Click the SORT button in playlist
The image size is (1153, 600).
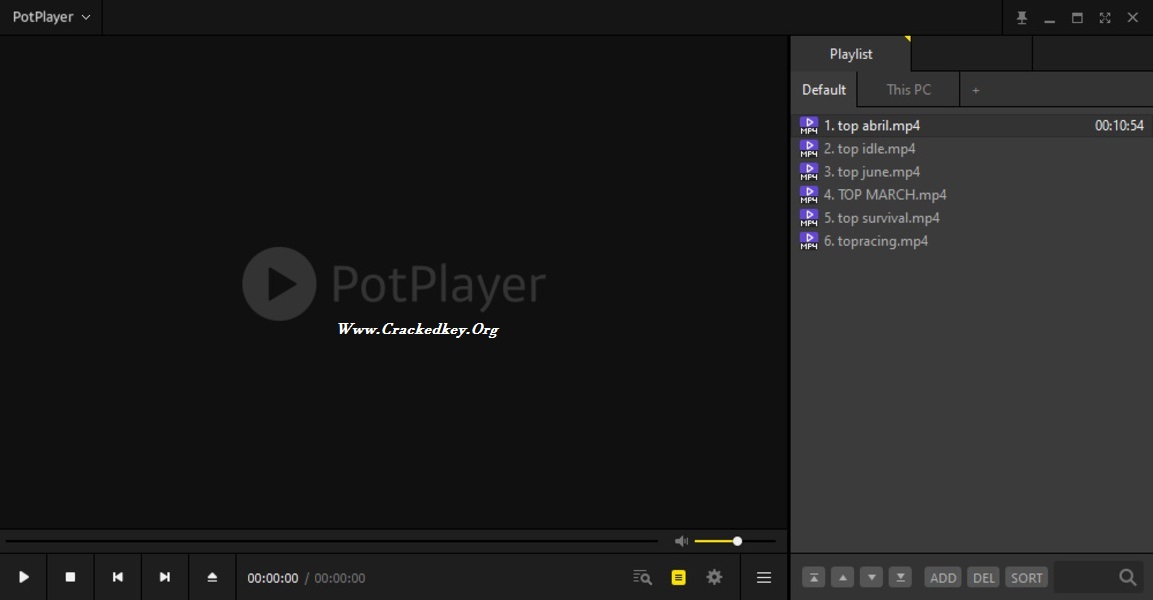pyautogui.click(x=1027, y=577)
